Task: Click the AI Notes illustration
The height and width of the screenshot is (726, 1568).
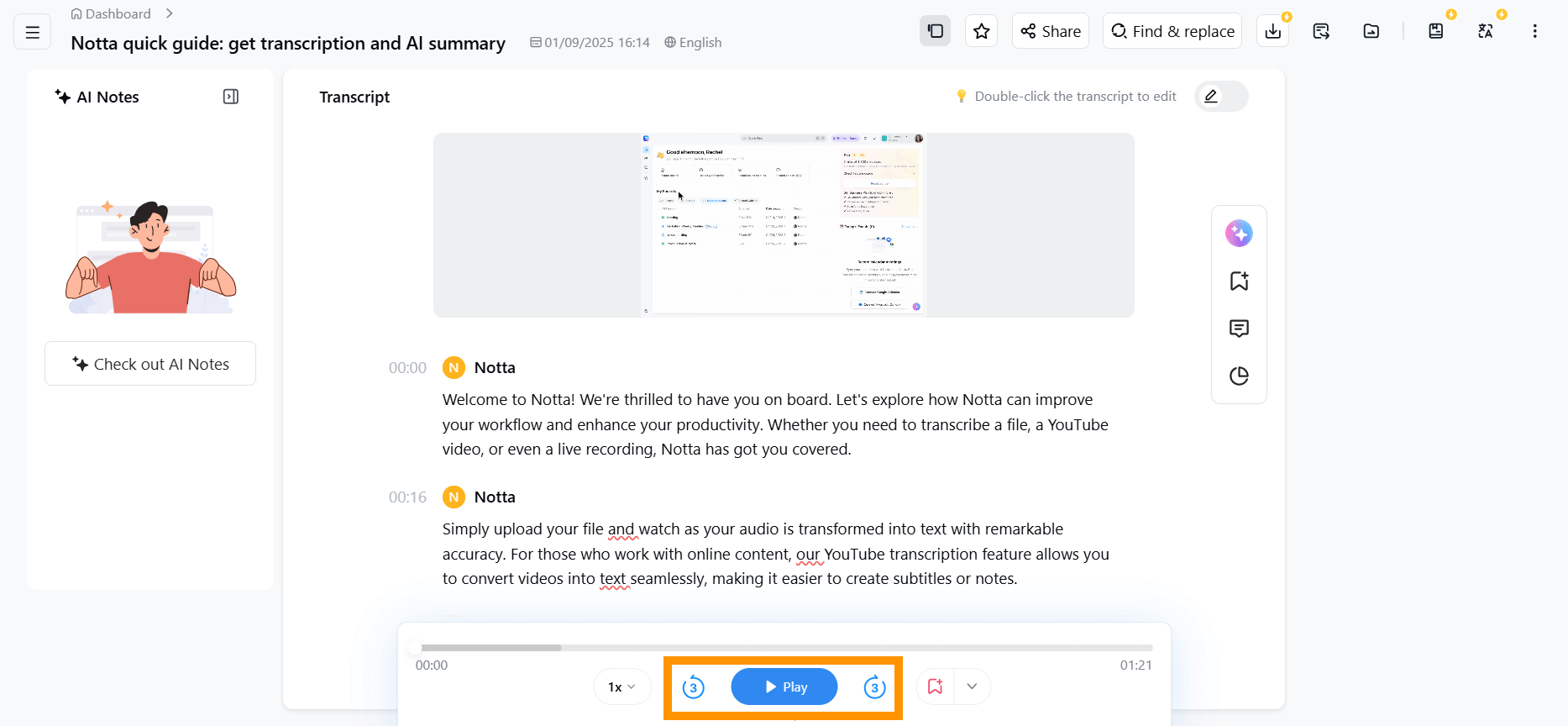Action: [x=151, y=257]
